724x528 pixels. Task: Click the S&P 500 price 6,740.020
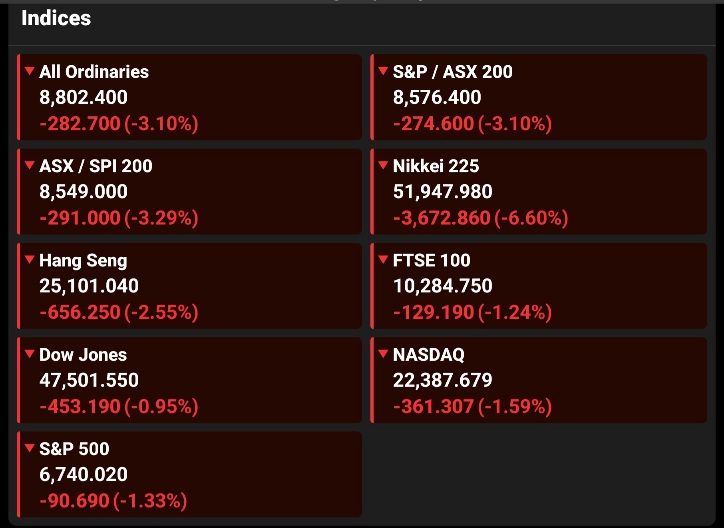(83, 474)
